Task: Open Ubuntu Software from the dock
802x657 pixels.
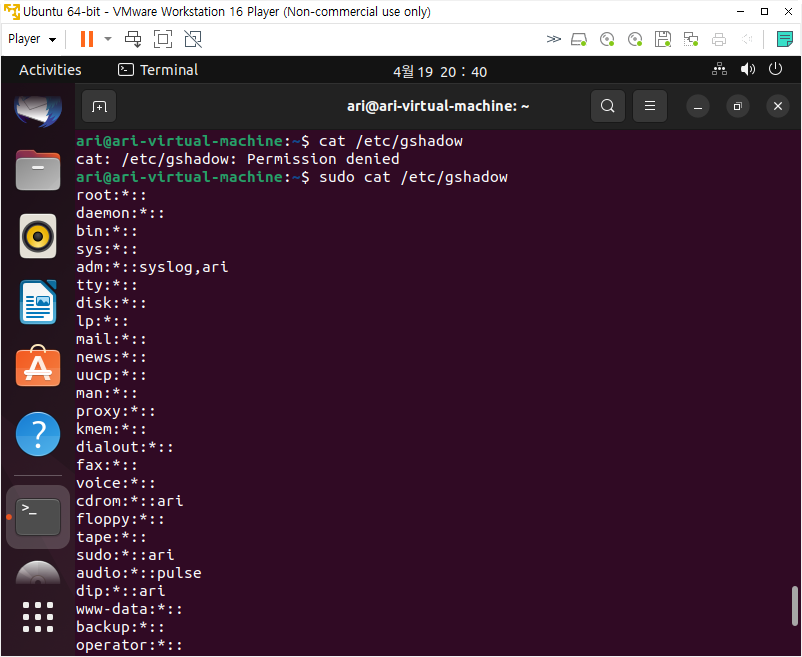Action: point(38,368)
